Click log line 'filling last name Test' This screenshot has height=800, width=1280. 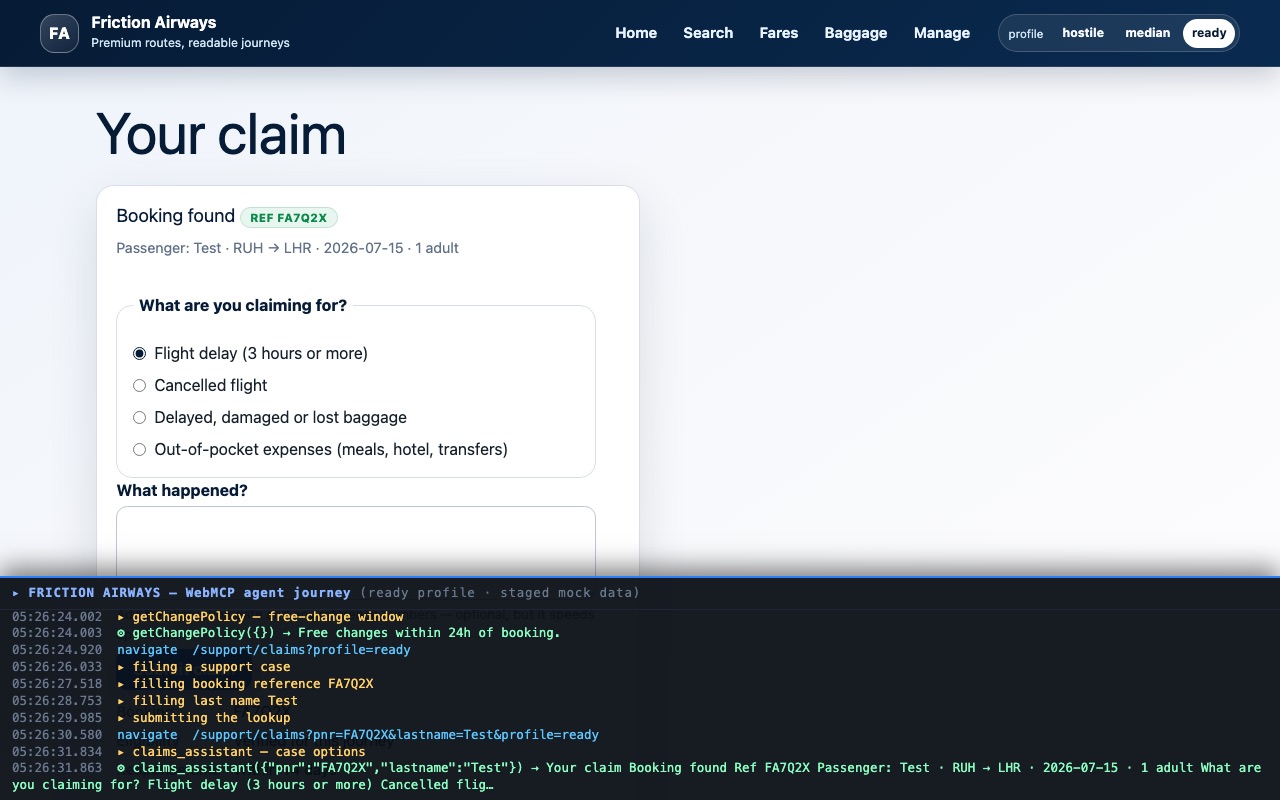208,701
